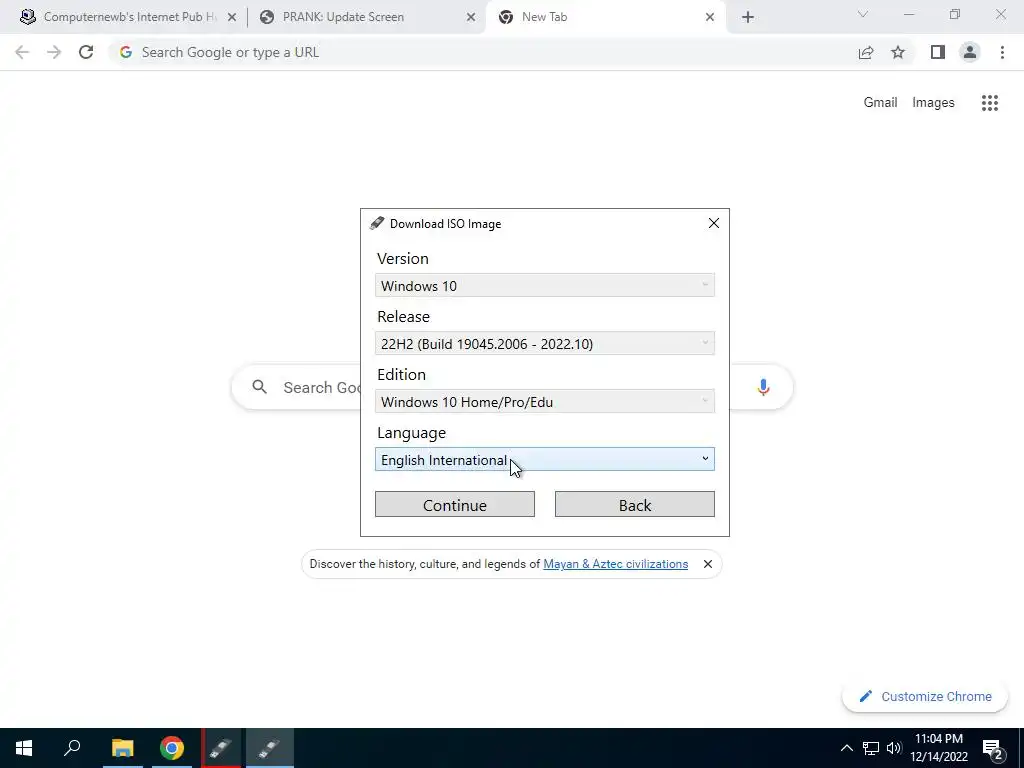
Task: Click the Chrome forward navigation arrow
Action: click(x=54, y=52)
